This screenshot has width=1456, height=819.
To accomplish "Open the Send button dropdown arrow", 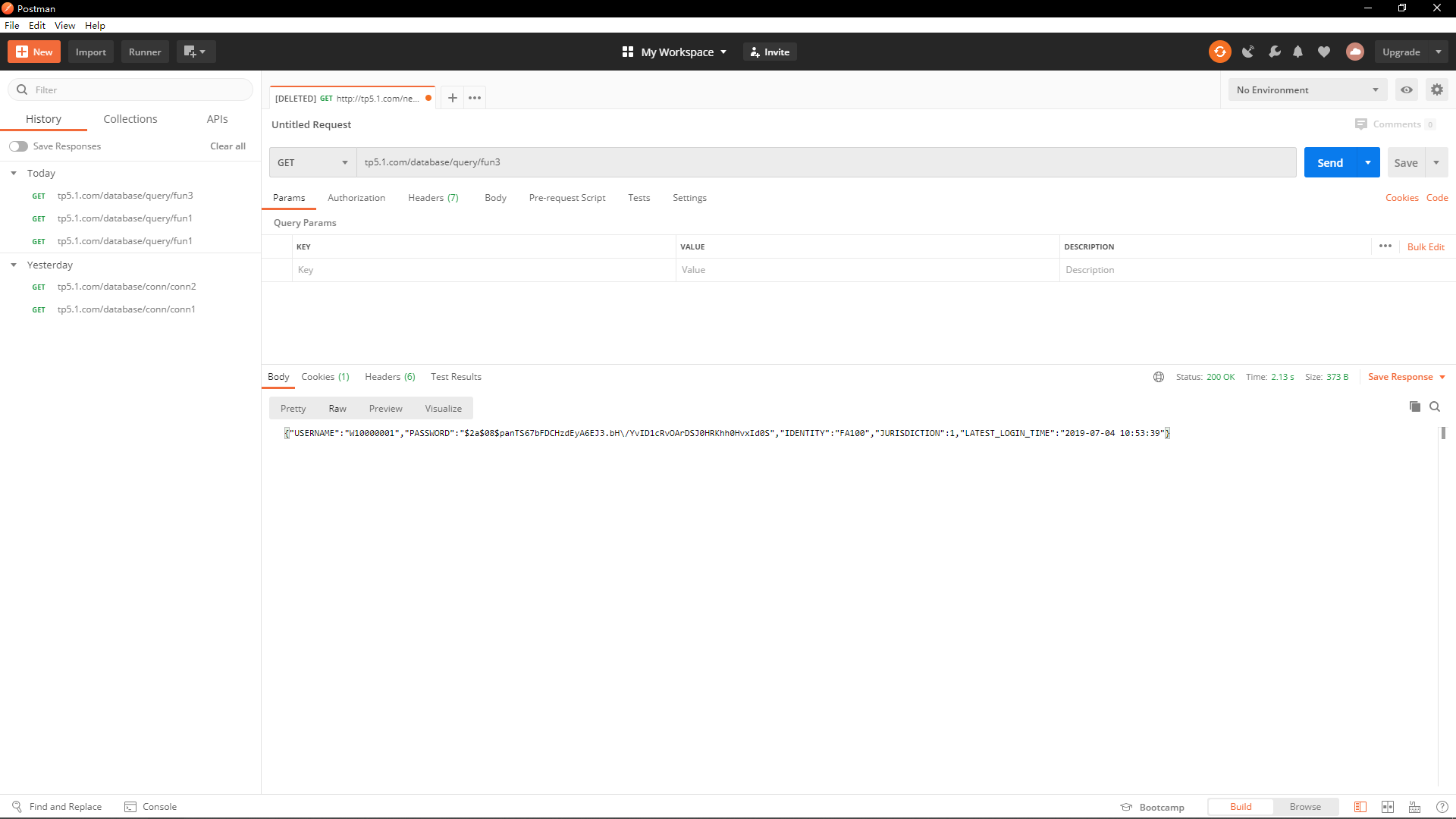I will 1368,162.
